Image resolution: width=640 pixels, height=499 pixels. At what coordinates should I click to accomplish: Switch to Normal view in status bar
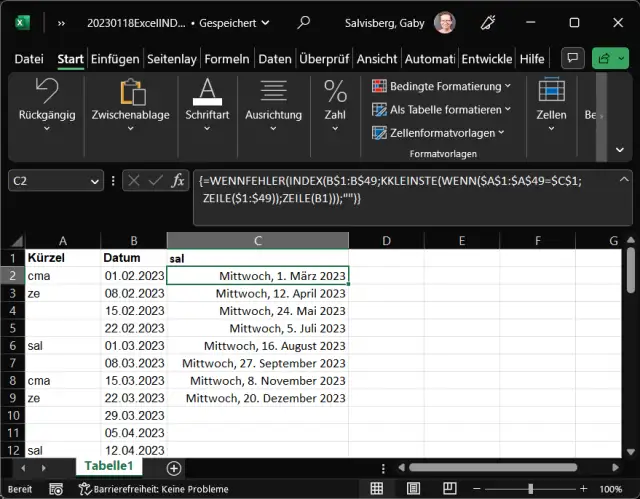(377, 490)
